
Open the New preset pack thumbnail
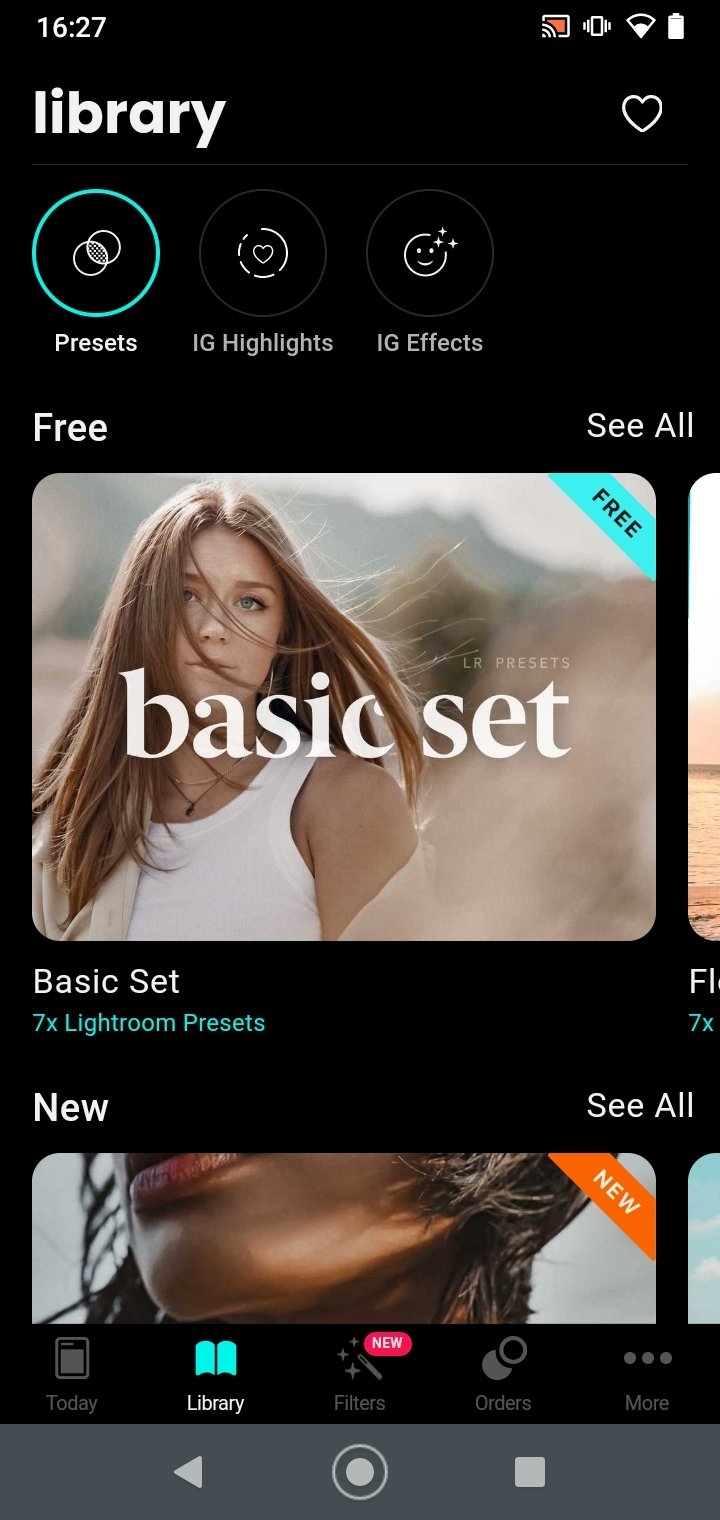click(x=344, y=1238)
